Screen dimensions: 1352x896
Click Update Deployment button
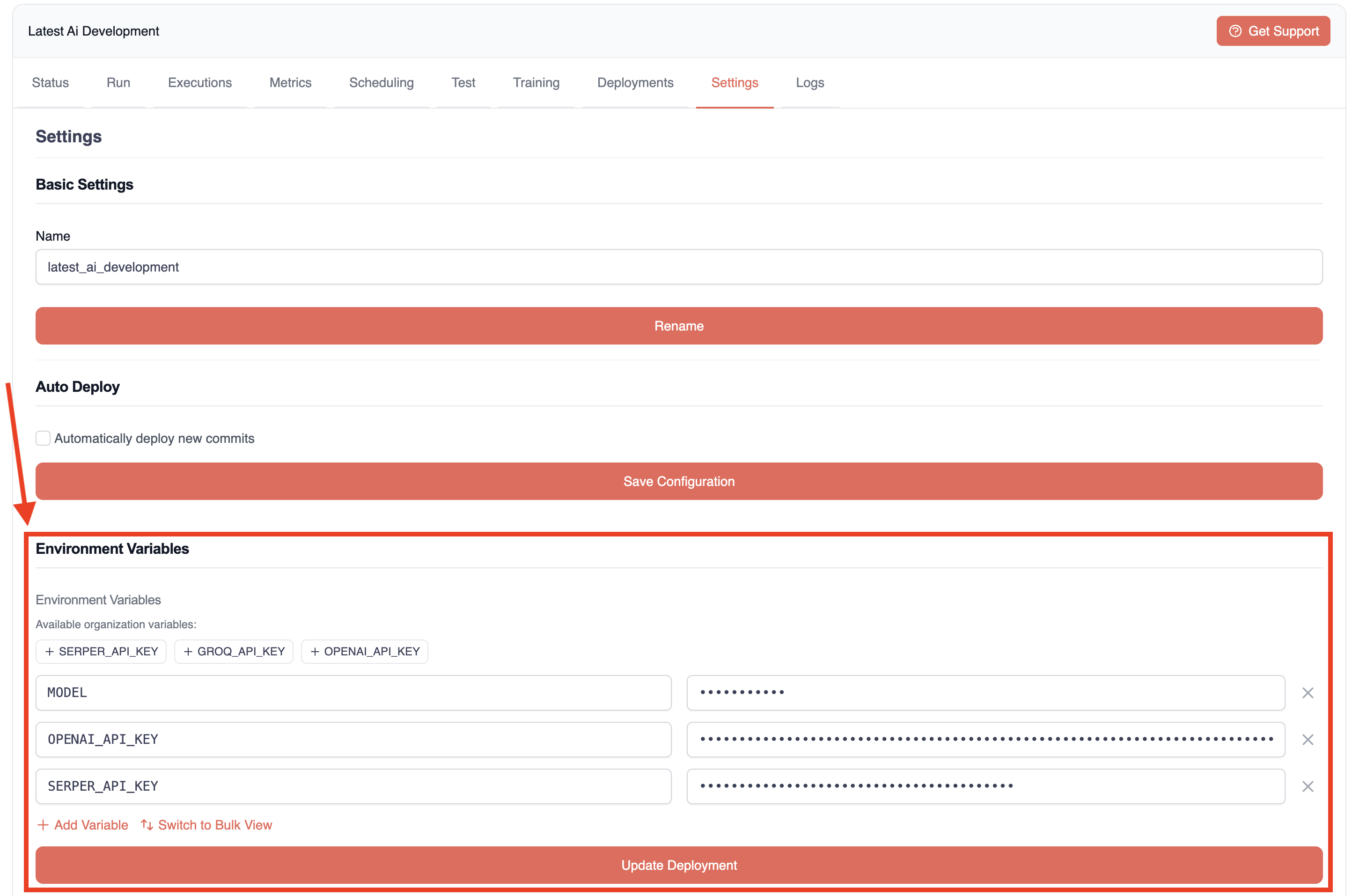[678, 865]
